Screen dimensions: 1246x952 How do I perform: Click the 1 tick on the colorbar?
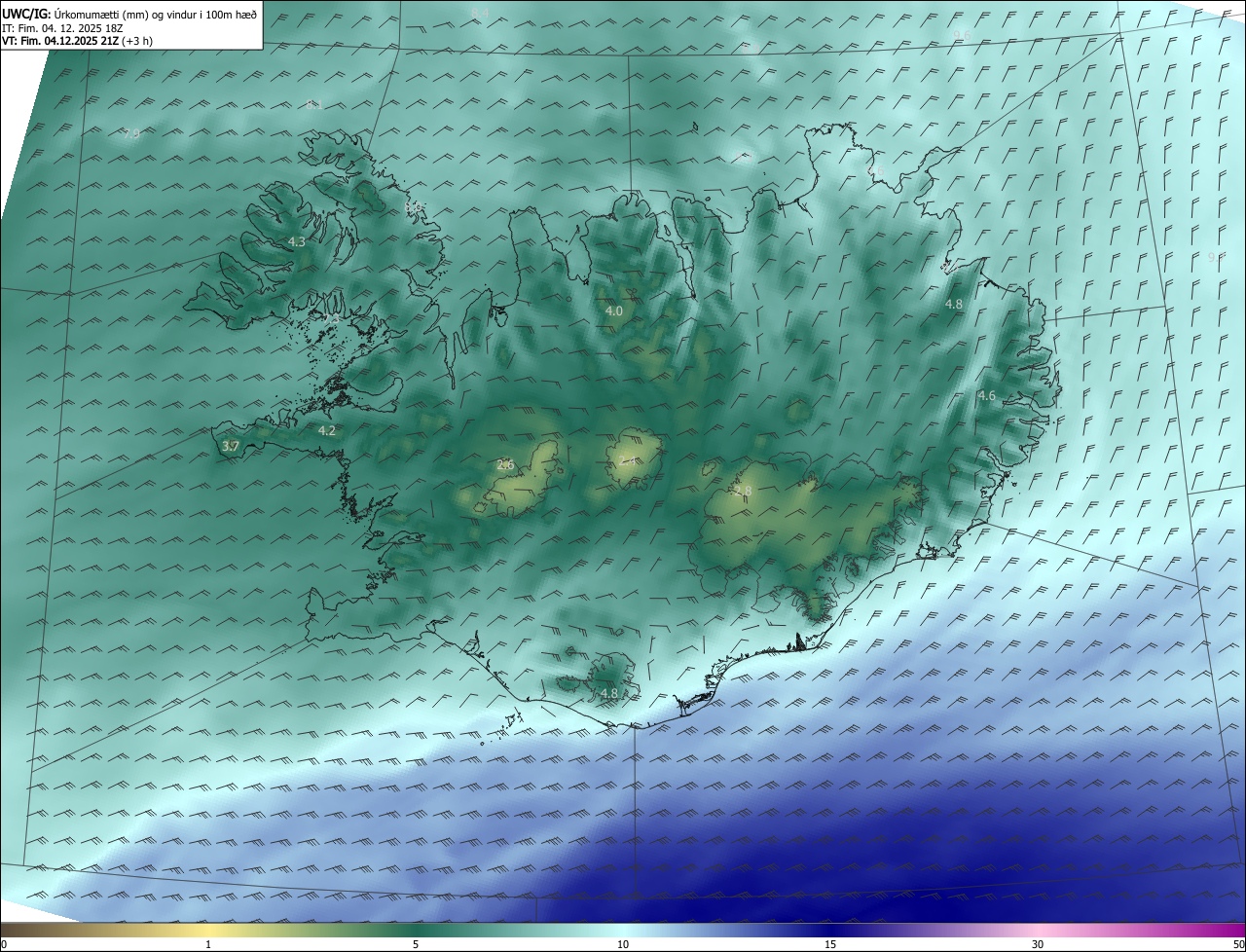208,944
